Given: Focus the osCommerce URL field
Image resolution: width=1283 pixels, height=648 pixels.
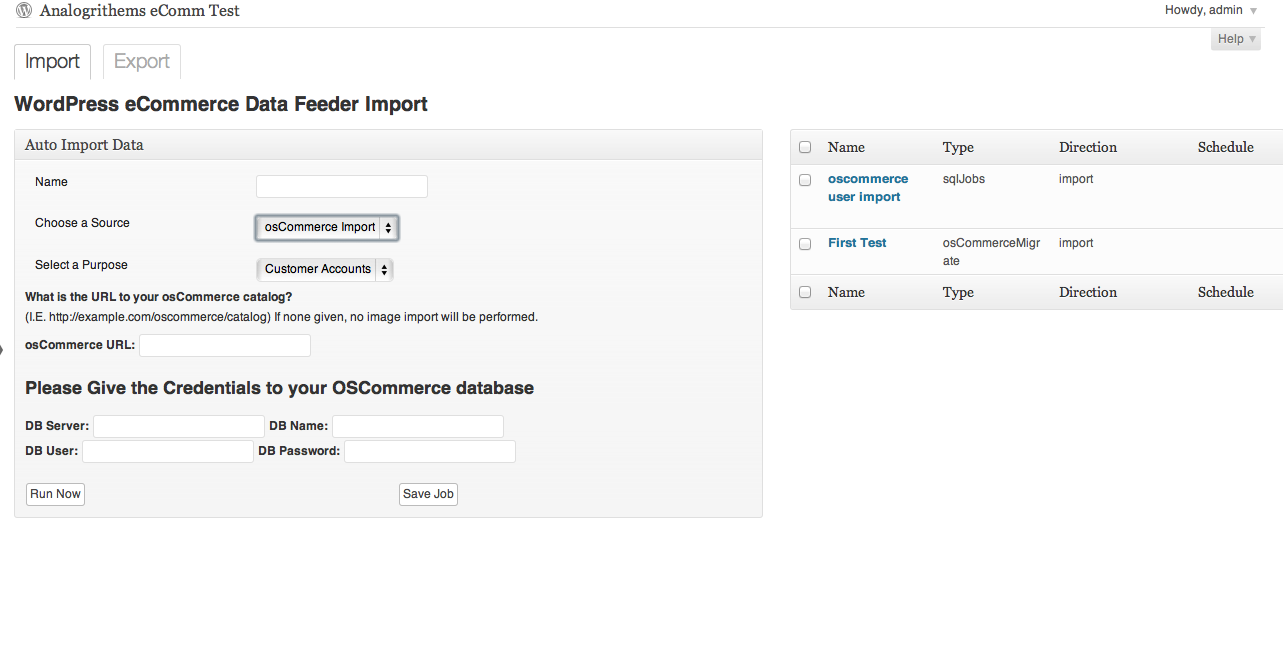Looking at the screenshot, I should [225, 346].
